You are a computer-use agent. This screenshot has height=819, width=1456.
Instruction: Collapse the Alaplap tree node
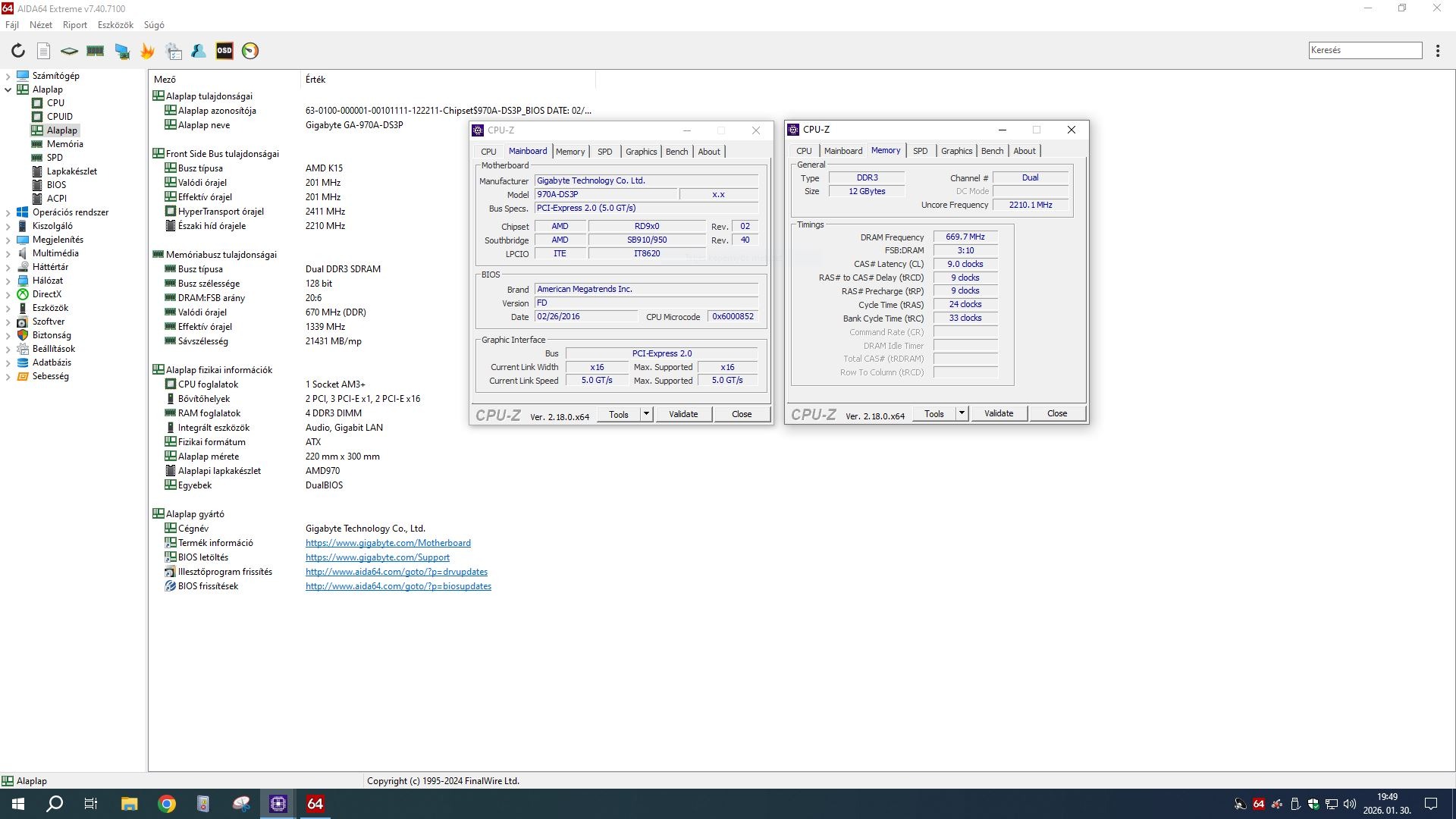[x=8, y=89]
